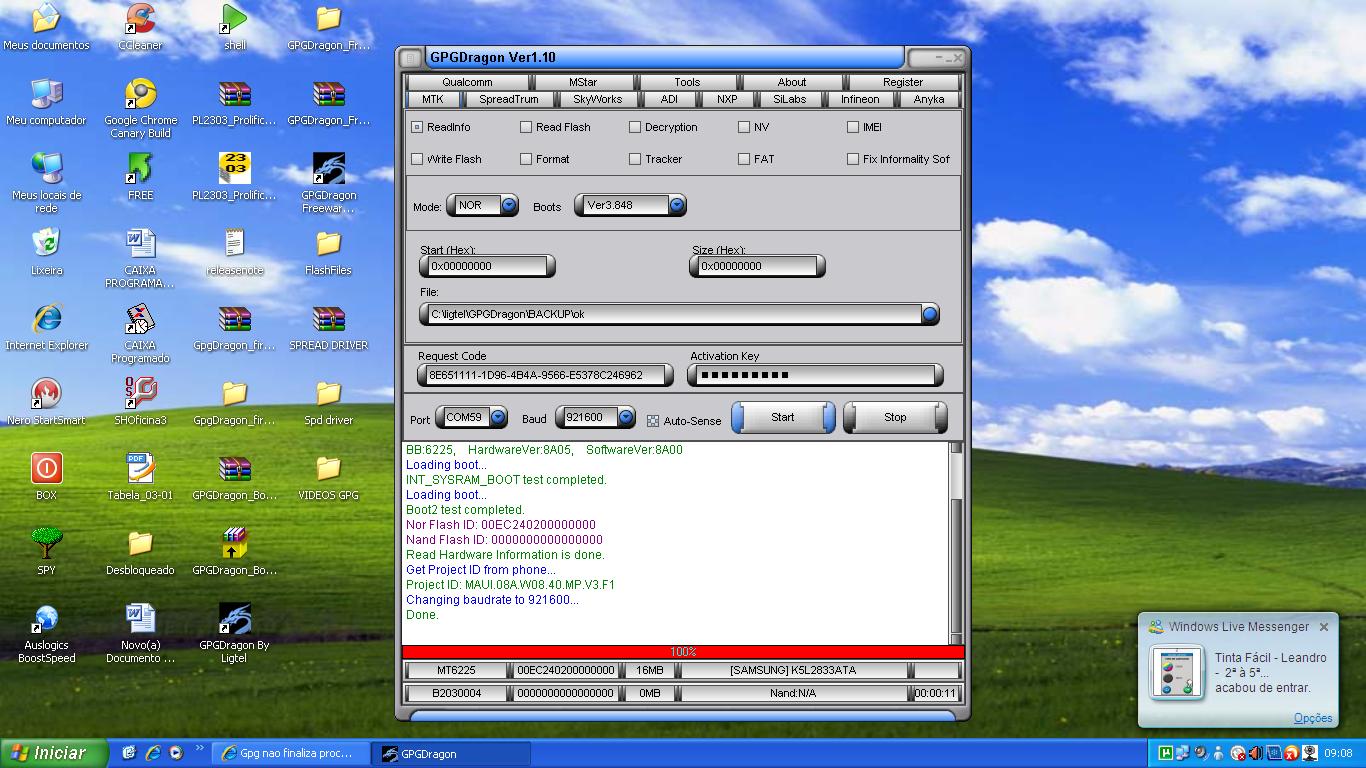Viewport: 1366px width, 768px height.
Task: Click the Start button in GPGDragon
Action: click(x=783, y=417)
